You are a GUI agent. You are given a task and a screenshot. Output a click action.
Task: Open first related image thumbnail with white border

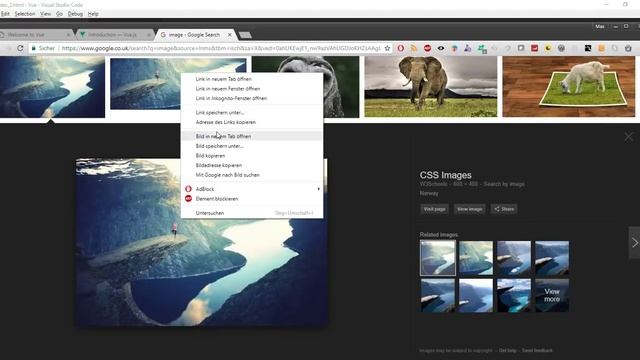coord(438,258)
